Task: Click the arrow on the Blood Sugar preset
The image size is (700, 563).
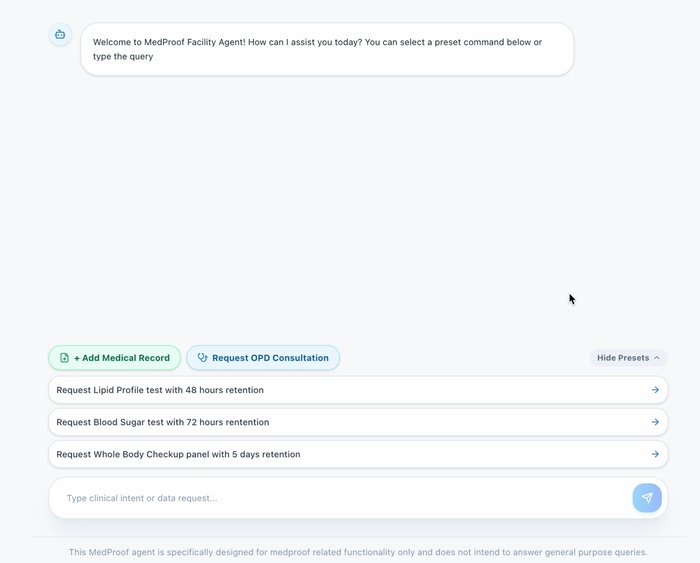Action: point(655,422)
